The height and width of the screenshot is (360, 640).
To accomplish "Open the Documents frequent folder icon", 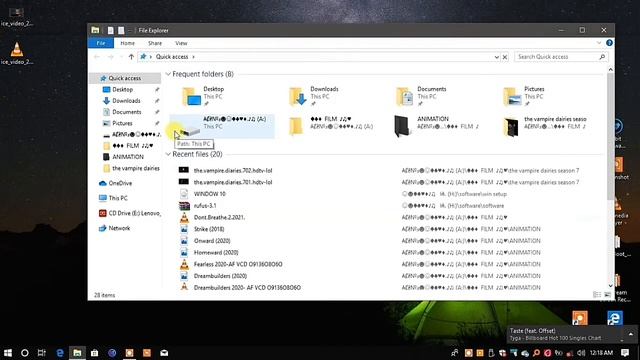I will click(405, 97).
